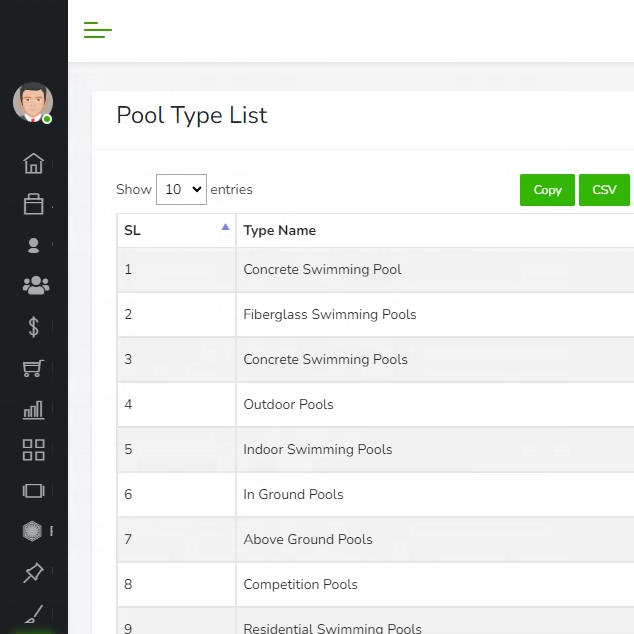Click the Competition Pools entry
This screenshot has width=634, height=634.
coord(300,584)
